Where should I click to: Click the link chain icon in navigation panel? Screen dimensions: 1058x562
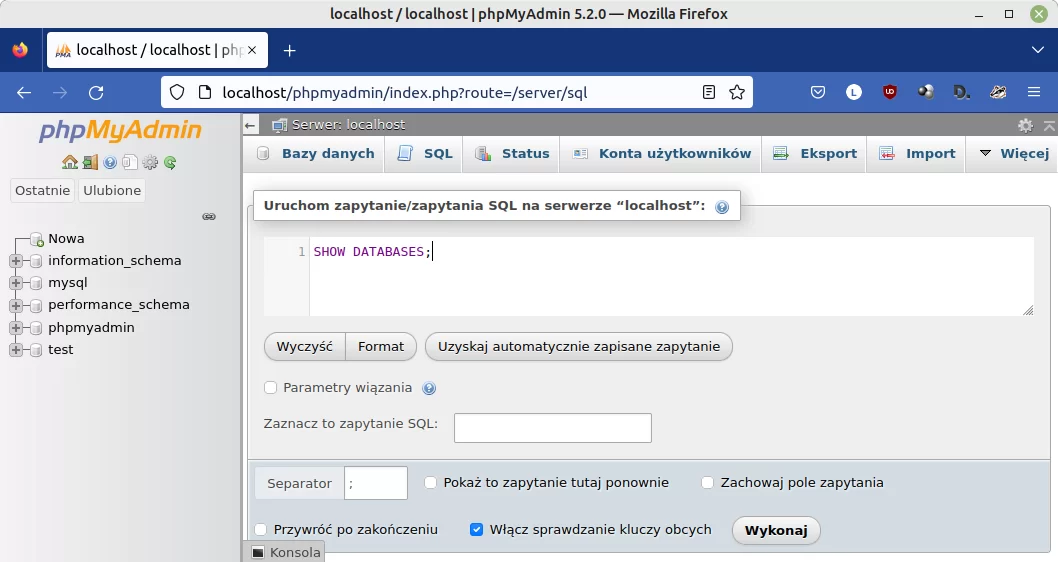click(209, 217)
